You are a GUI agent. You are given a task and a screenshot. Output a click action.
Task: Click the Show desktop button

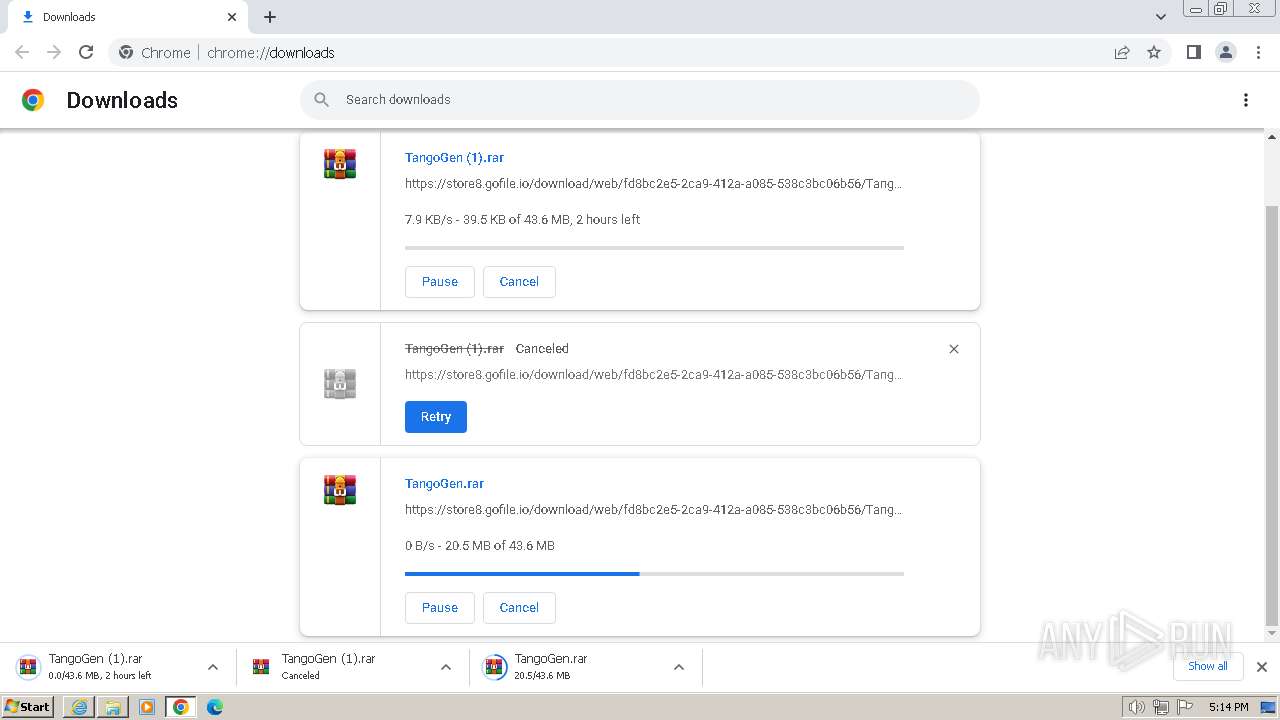1268,707
